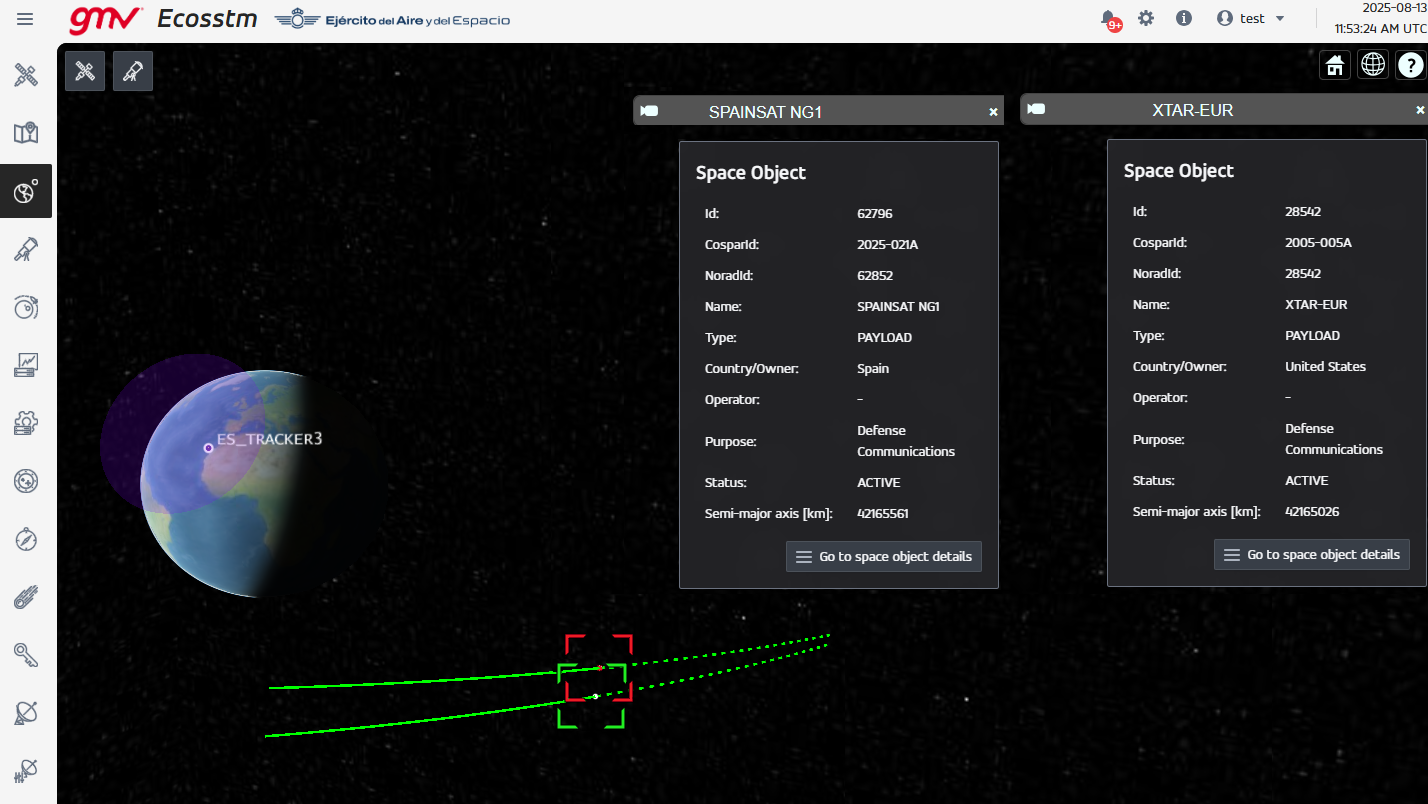The width and height of the screenshot is (1428, 804).
Task: Click Go to space object details for SPAINSAT NG1
Action: click(884, 557)
